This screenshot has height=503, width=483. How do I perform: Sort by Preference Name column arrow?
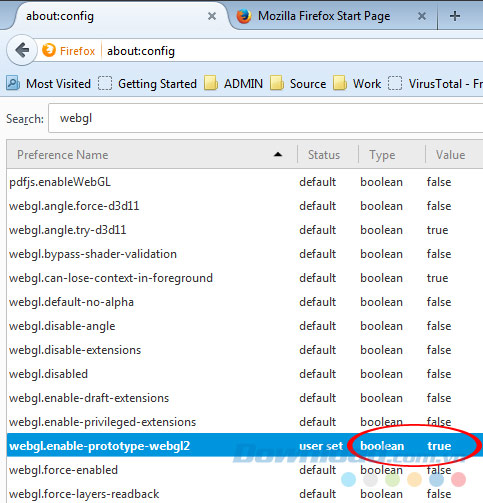pyautogui.click(x=278, y=155)
